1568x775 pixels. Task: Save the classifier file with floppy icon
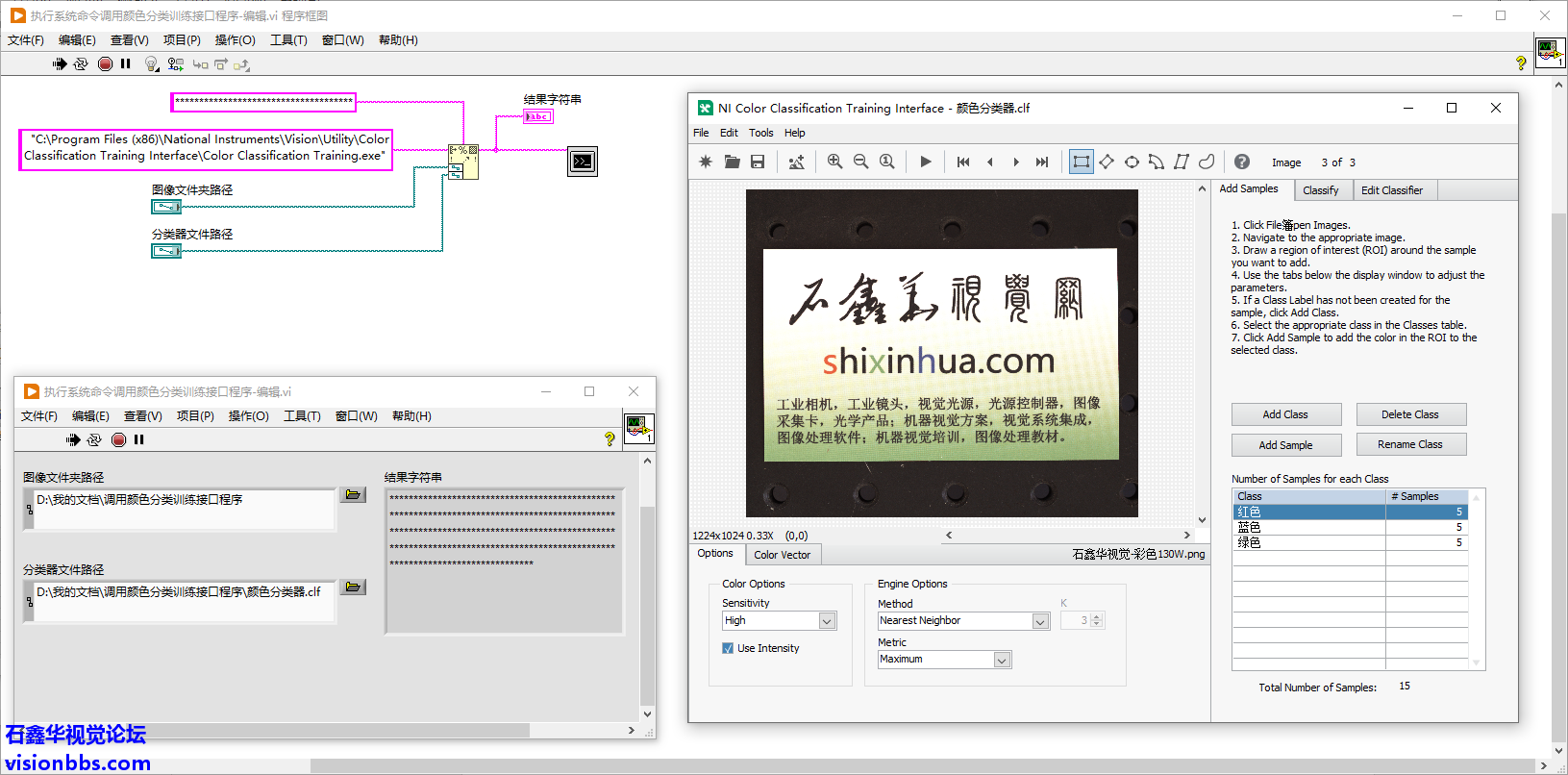pyautogui.click(x=758, y=162)
